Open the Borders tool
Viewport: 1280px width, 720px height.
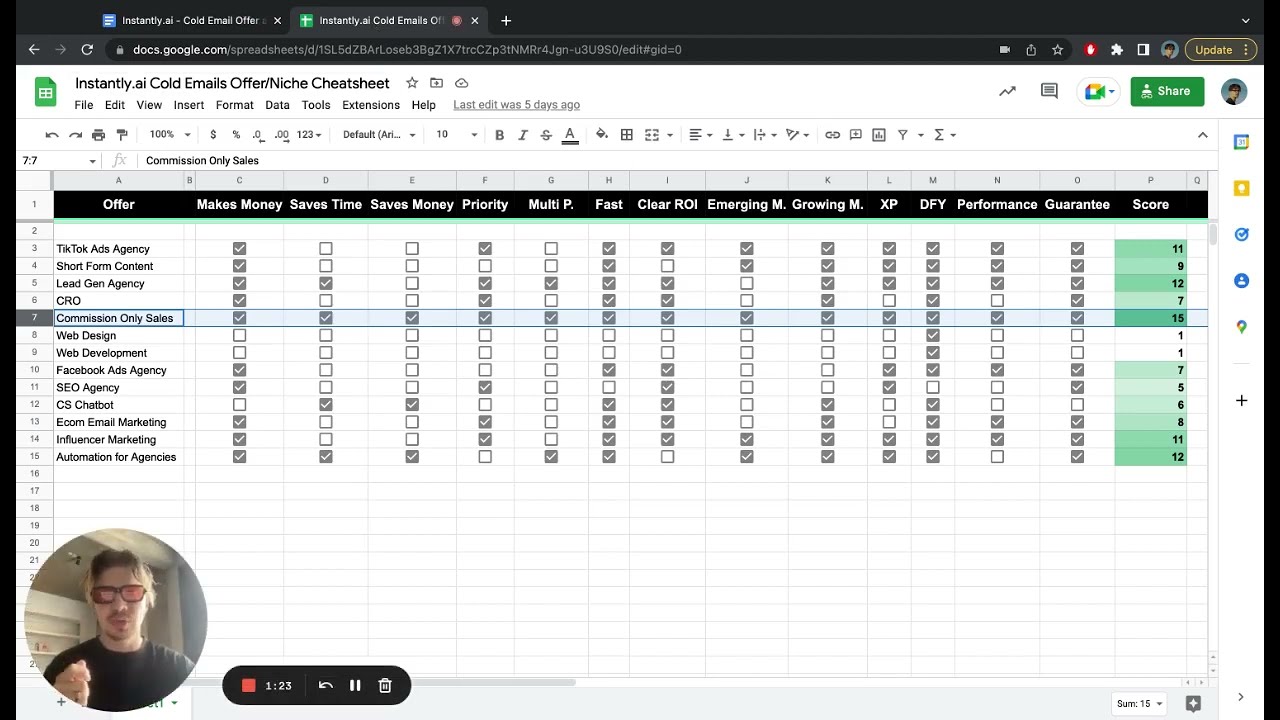pyautogui.click(x=626, y=135)
